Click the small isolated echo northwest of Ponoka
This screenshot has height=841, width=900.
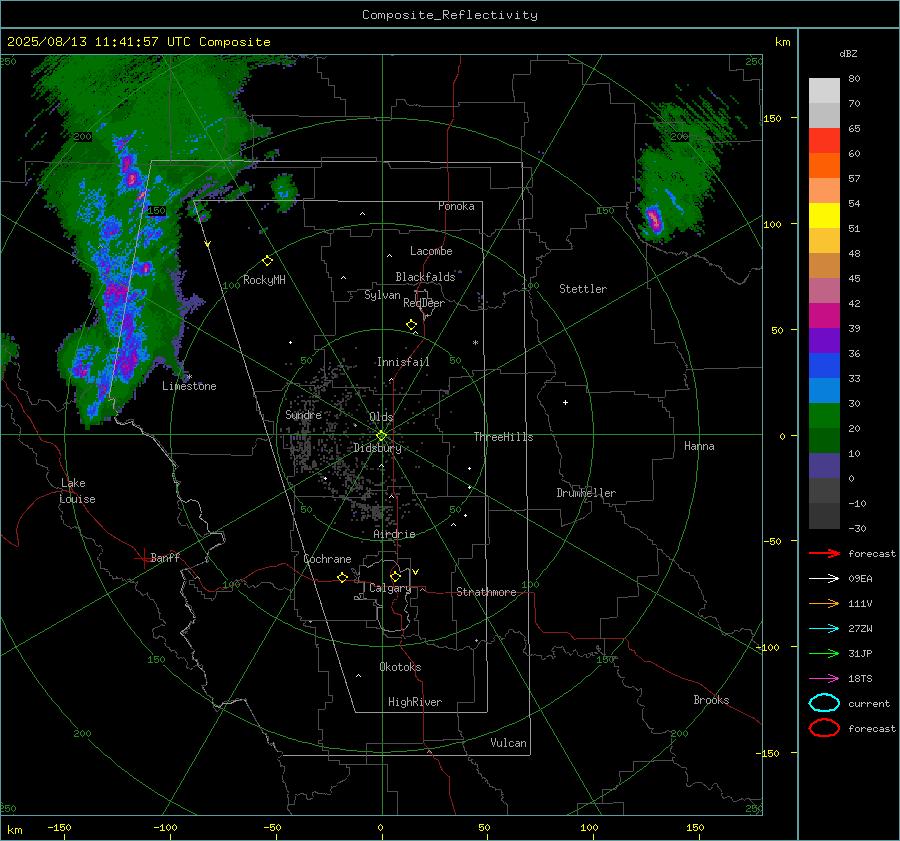pyautogui.click(x=284, y=191)
